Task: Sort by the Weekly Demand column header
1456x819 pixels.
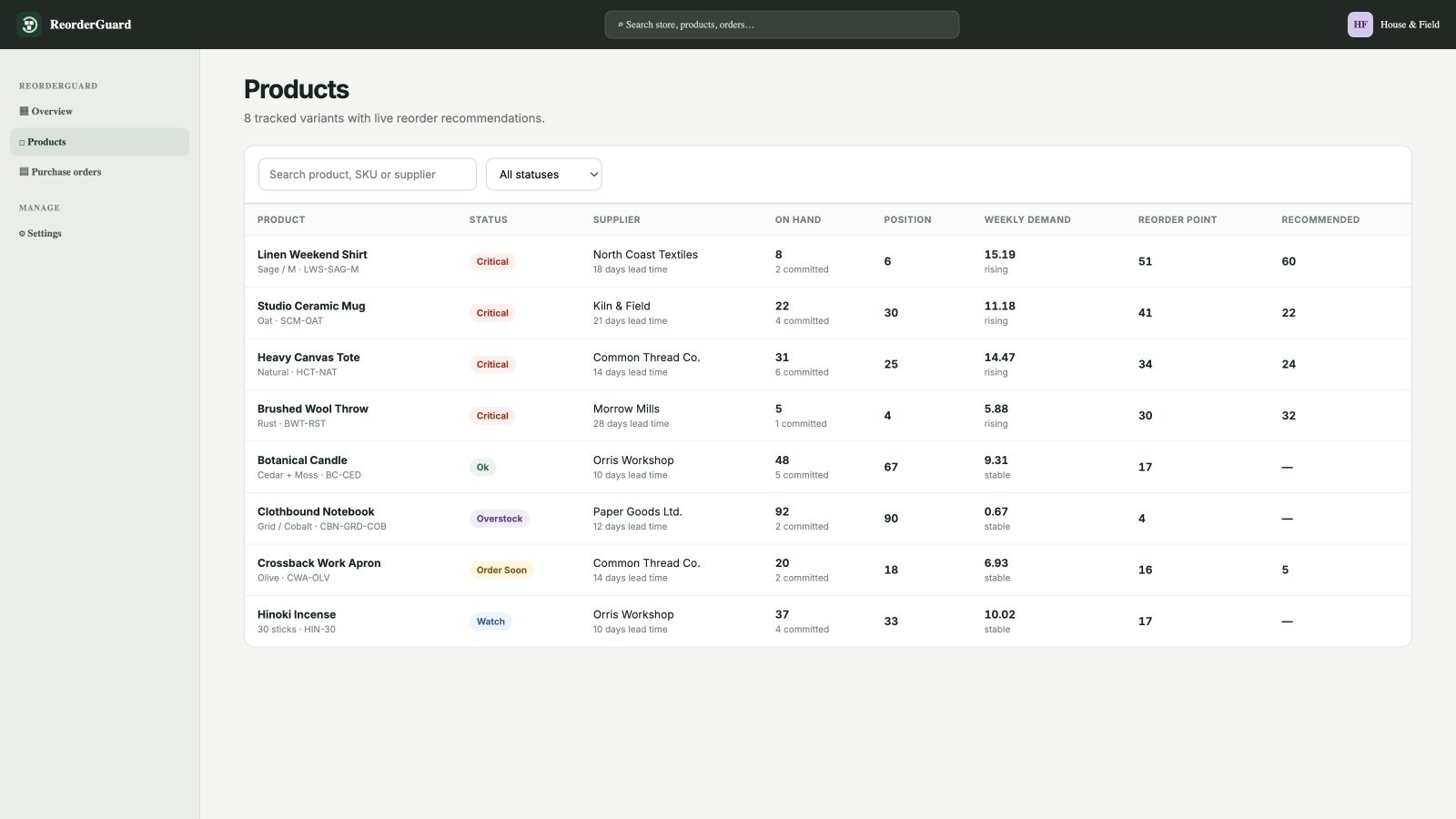Action: coord(1026,220)
